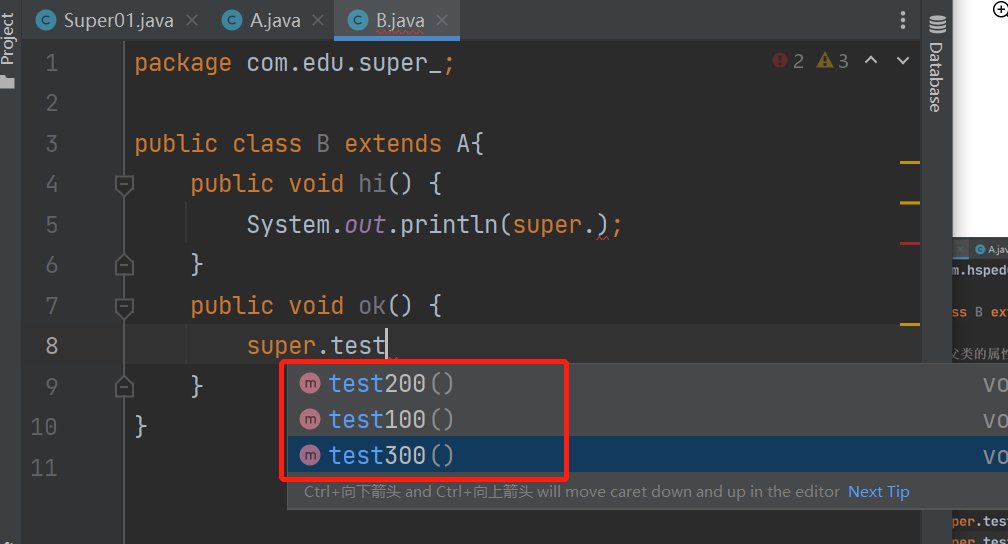Close the Super01.java editor tab
1008x544 pixels.
(x=192, y=20)
